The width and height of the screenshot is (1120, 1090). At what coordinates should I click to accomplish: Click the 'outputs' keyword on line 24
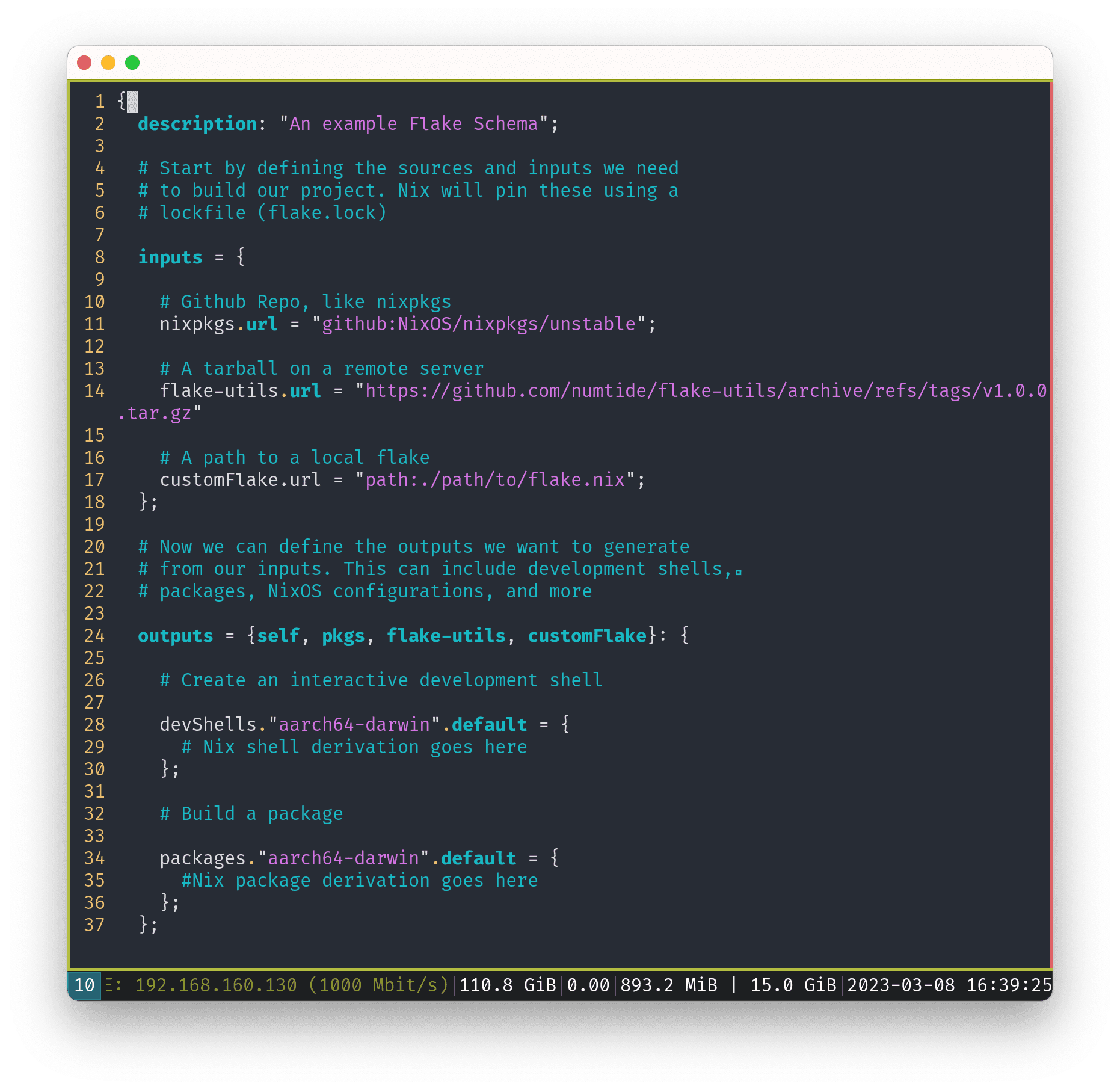(x=176, y=636)
